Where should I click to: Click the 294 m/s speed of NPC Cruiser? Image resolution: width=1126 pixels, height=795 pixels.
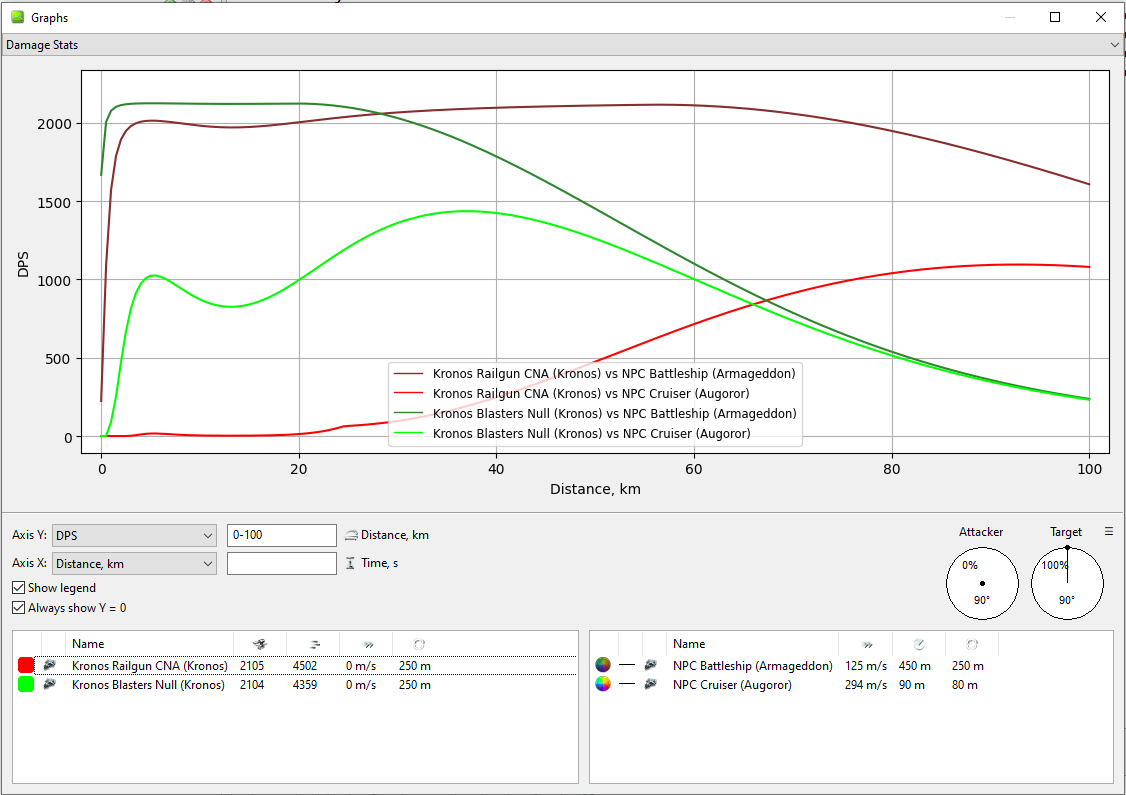tap(865, 685)
